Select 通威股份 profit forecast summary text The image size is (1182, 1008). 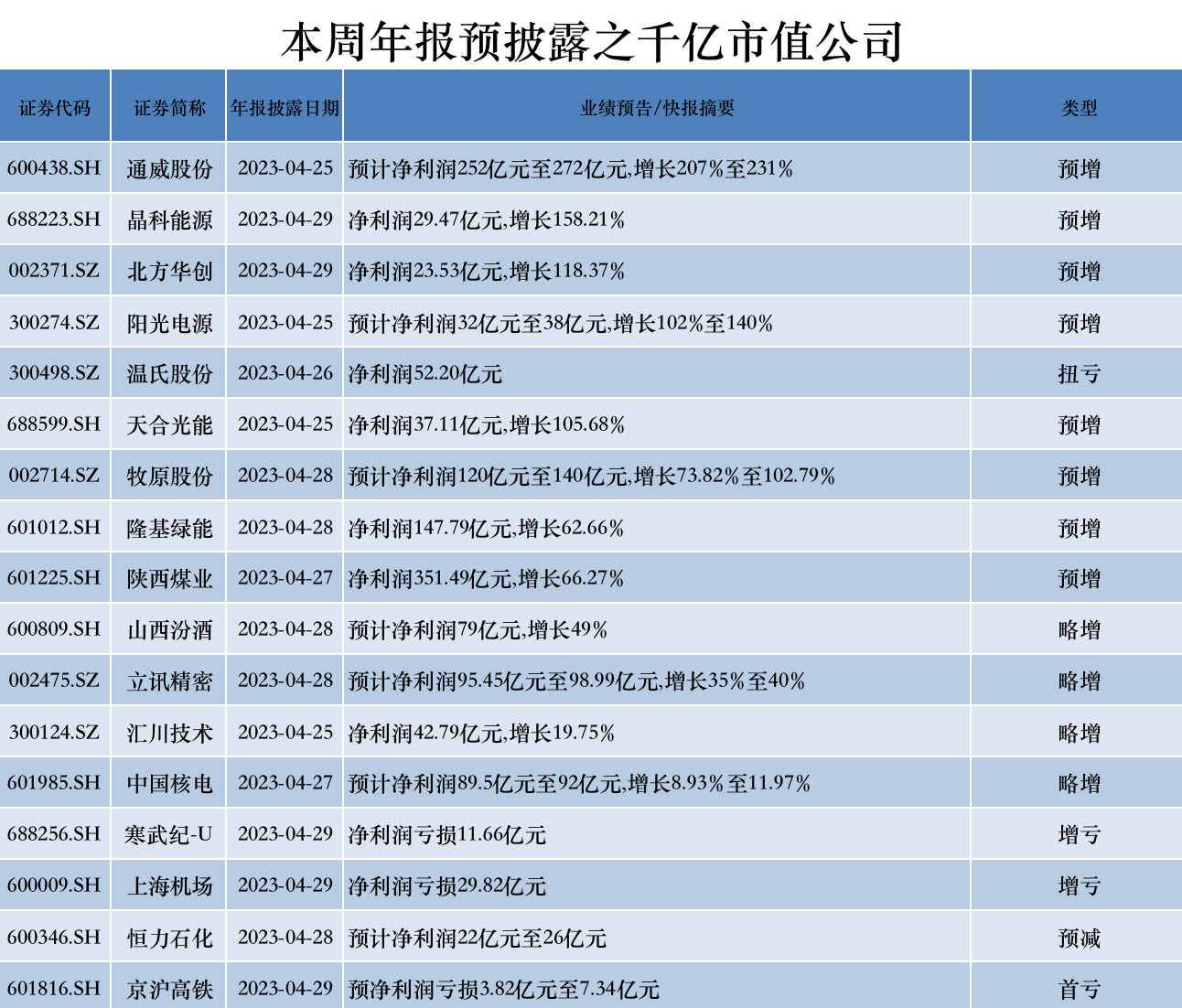click(x=571, y=168)
